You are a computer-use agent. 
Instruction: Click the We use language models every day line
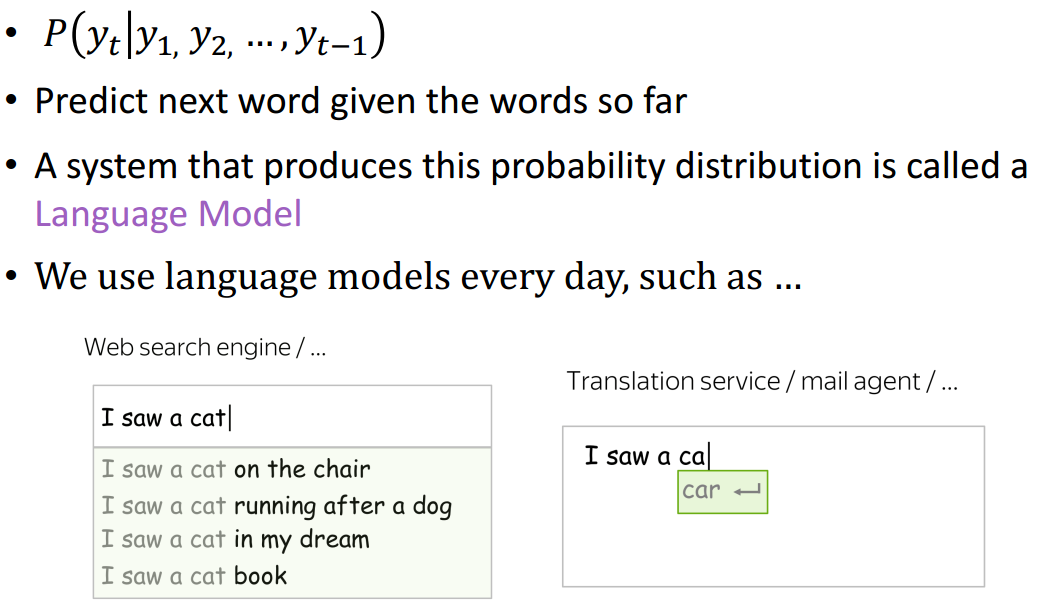point(418,276)
